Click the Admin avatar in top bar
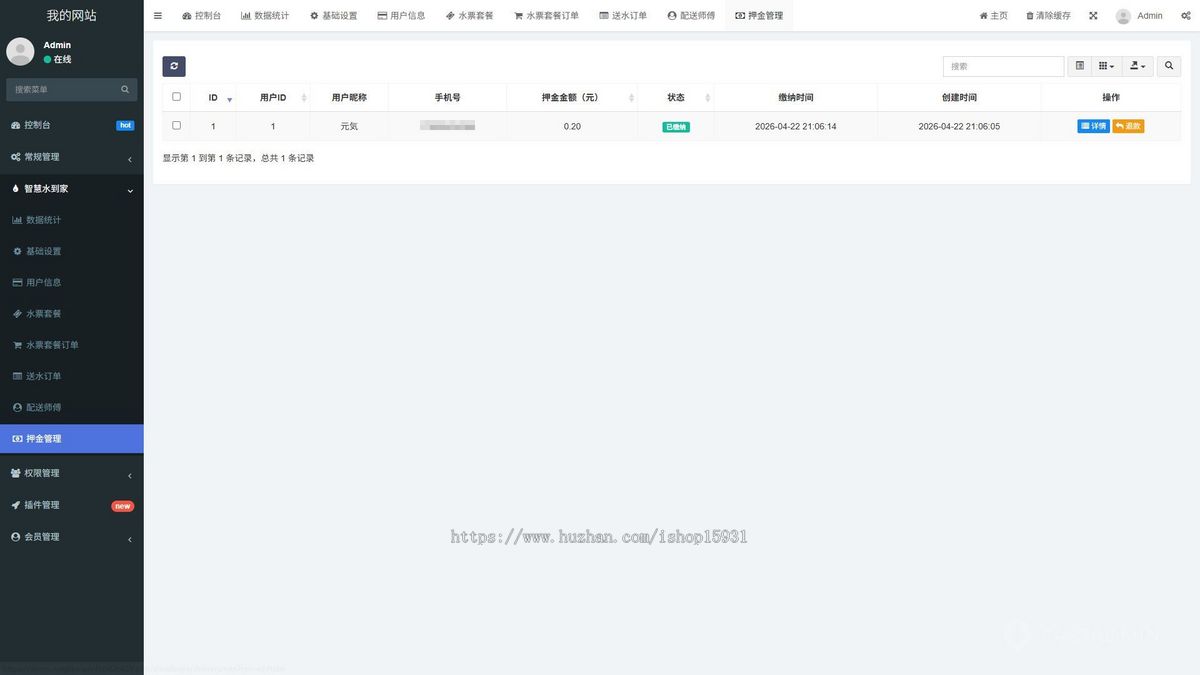The image size is (1200, 675). pos(1123,16)
